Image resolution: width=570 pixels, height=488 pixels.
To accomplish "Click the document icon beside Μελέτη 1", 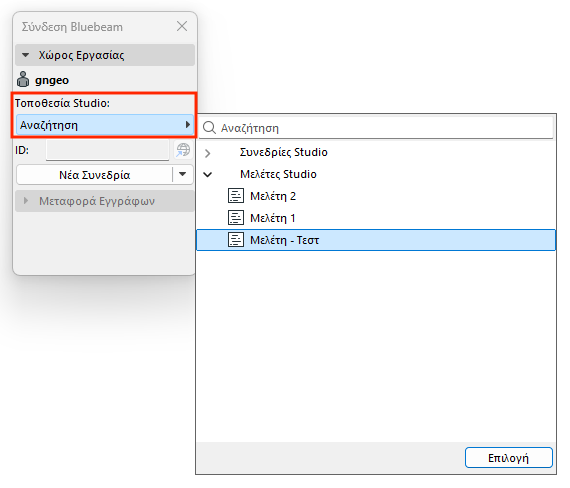I will 236,218.
